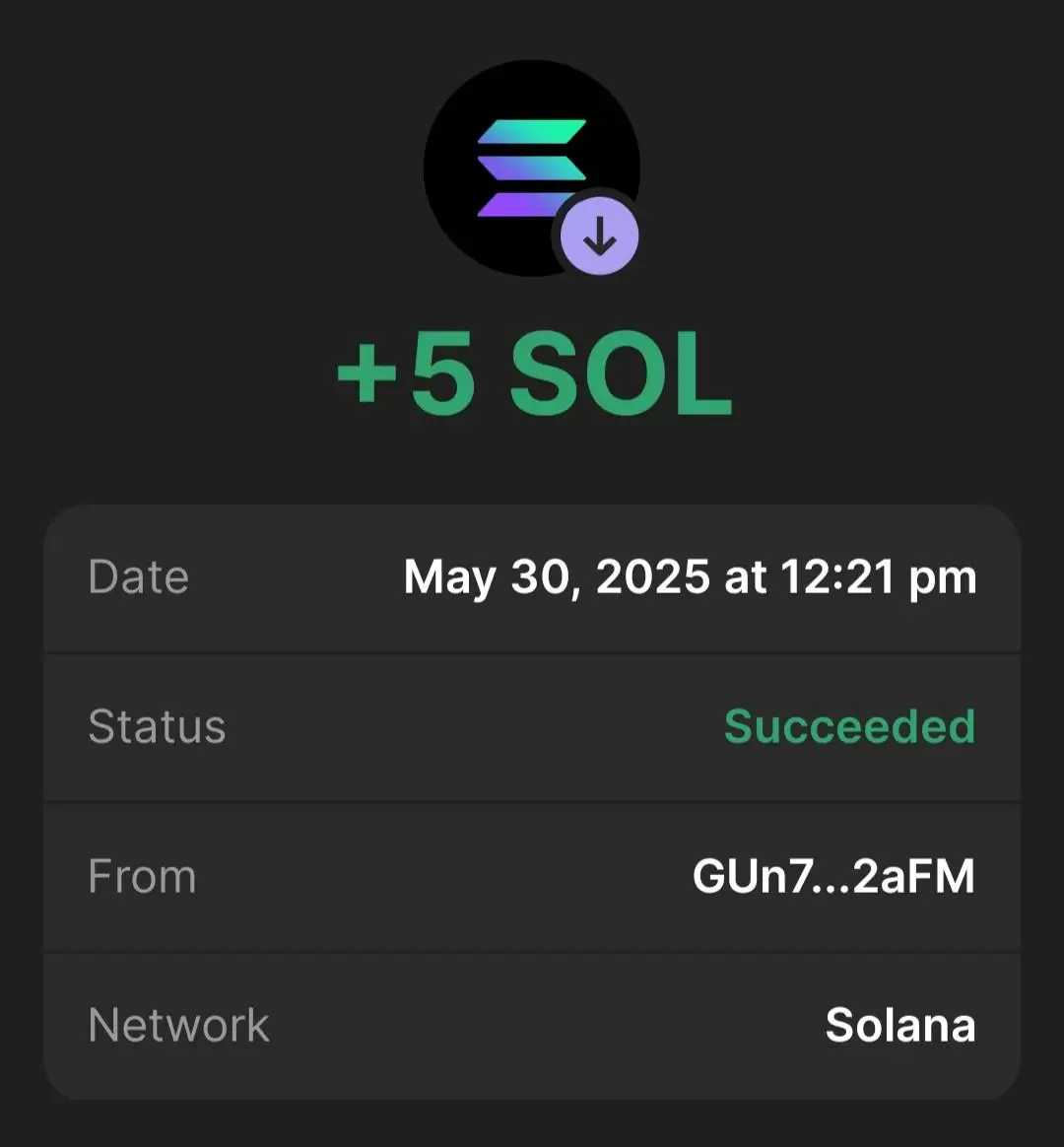Viewport: 1064px width, 1147px height.
Task: Click the Network field label
Action: pos(178,1025)
